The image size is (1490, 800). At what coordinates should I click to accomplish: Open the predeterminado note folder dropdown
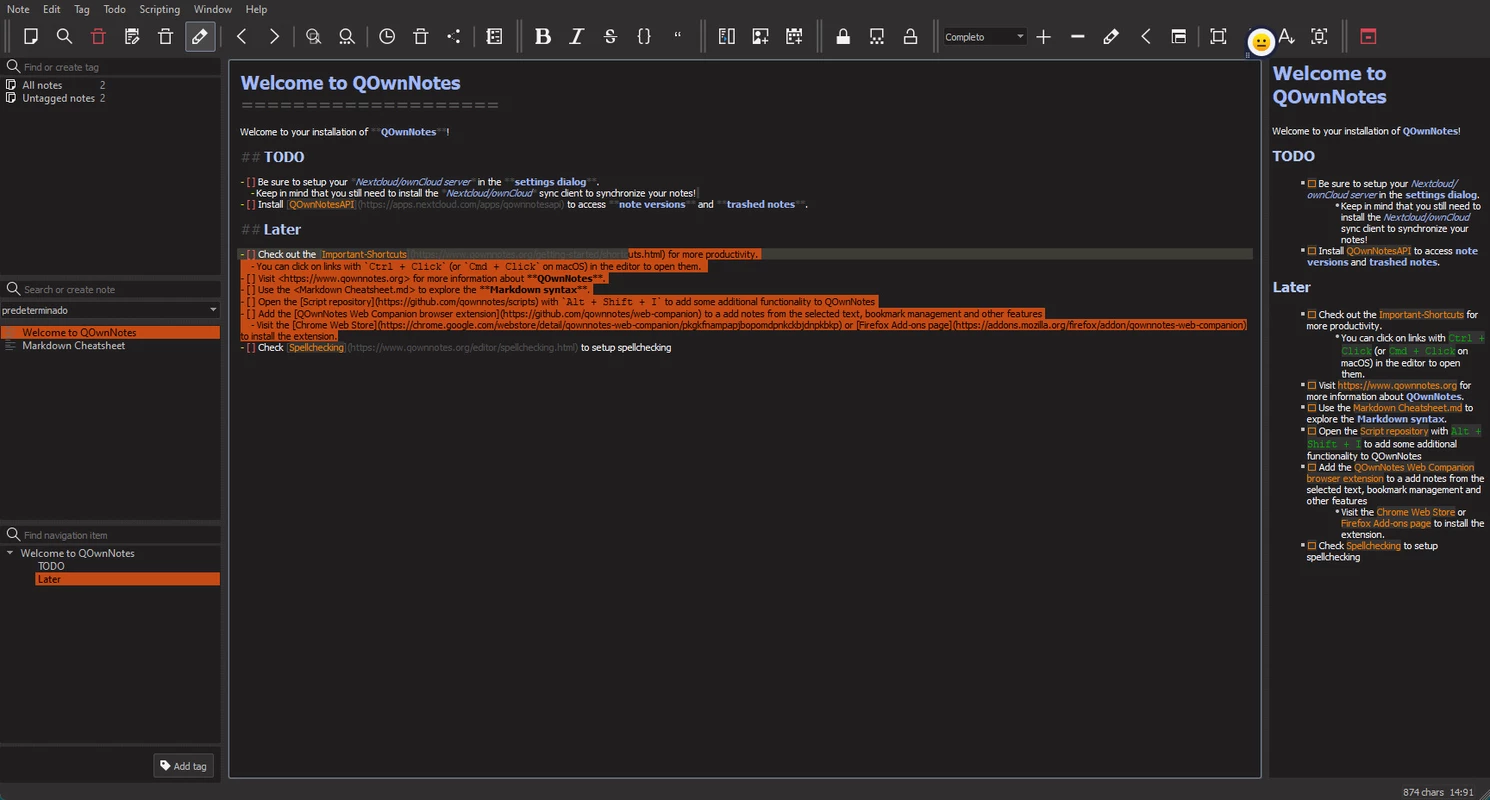tap(110, 310)
